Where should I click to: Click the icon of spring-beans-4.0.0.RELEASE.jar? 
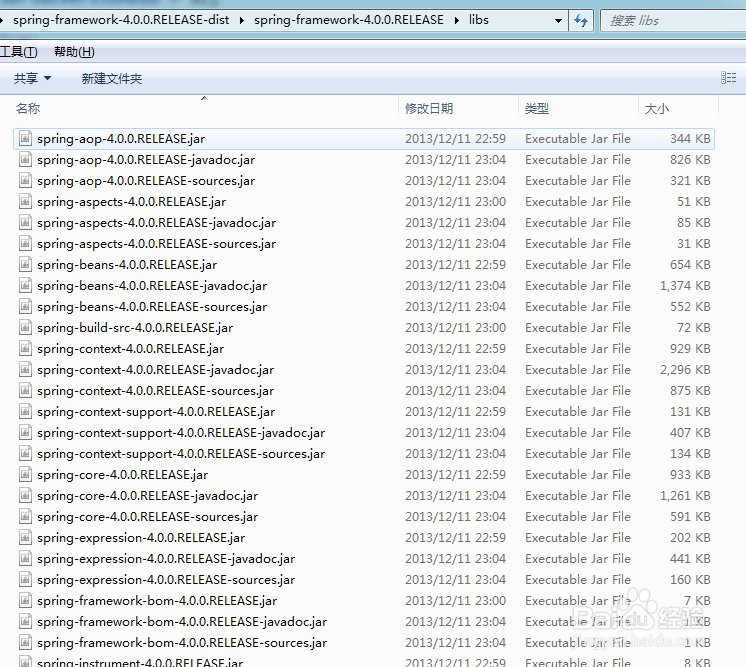pos(25,264)
